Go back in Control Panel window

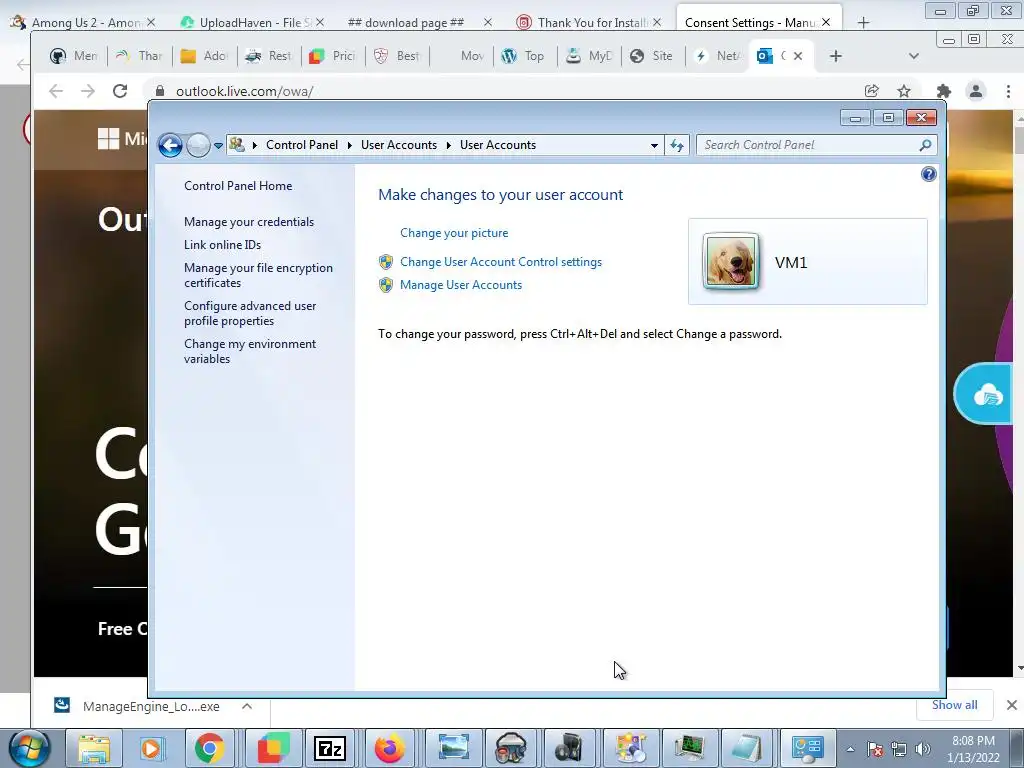click(x=170, y=145)
